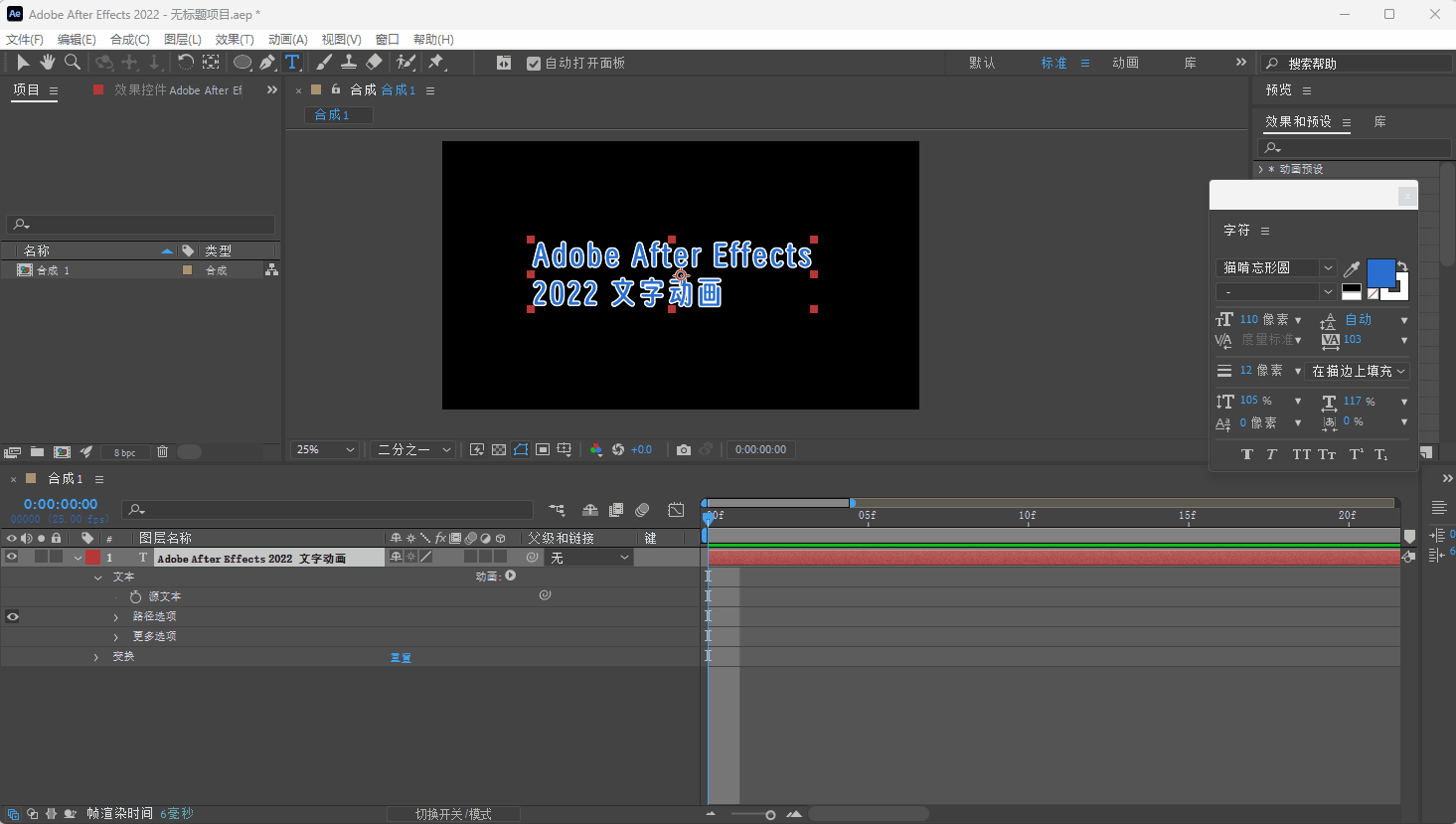Click the eyedropper in Character panel
1456x824 pixels.
(x=1352, y=268)
